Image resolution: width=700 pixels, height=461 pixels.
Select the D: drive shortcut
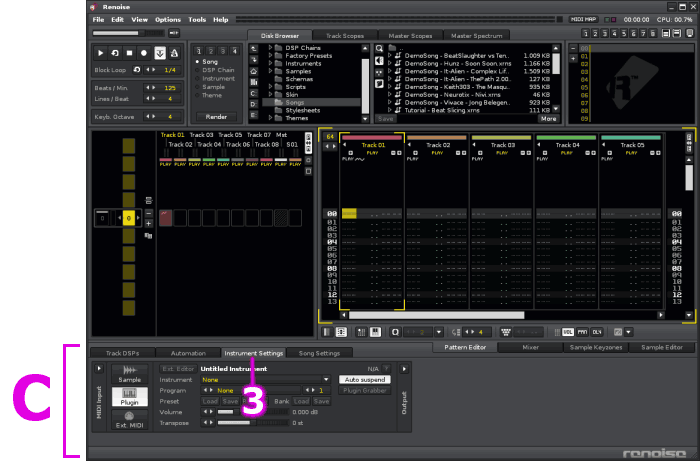pyautogui.click(x=254, y=104)
